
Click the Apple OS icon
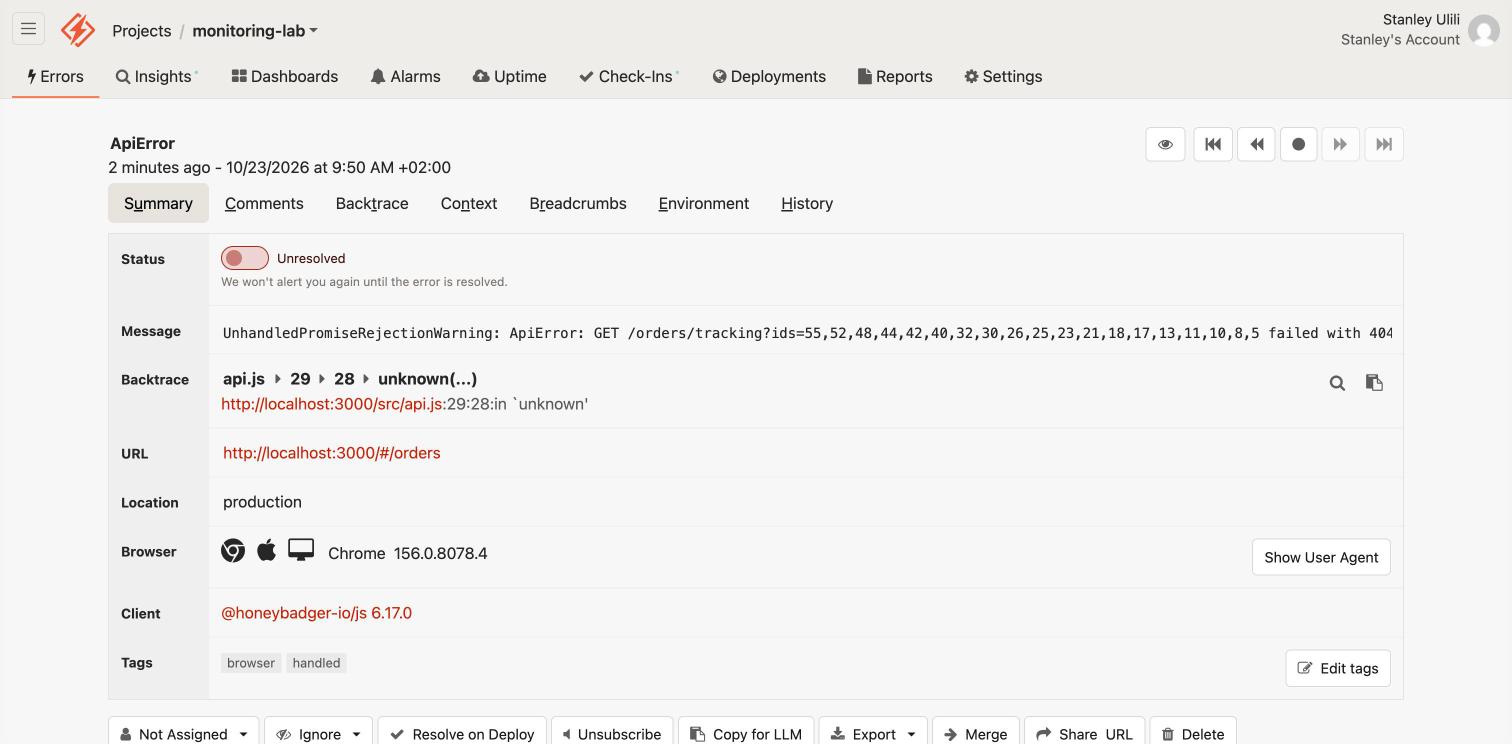[x=266, y=550]
